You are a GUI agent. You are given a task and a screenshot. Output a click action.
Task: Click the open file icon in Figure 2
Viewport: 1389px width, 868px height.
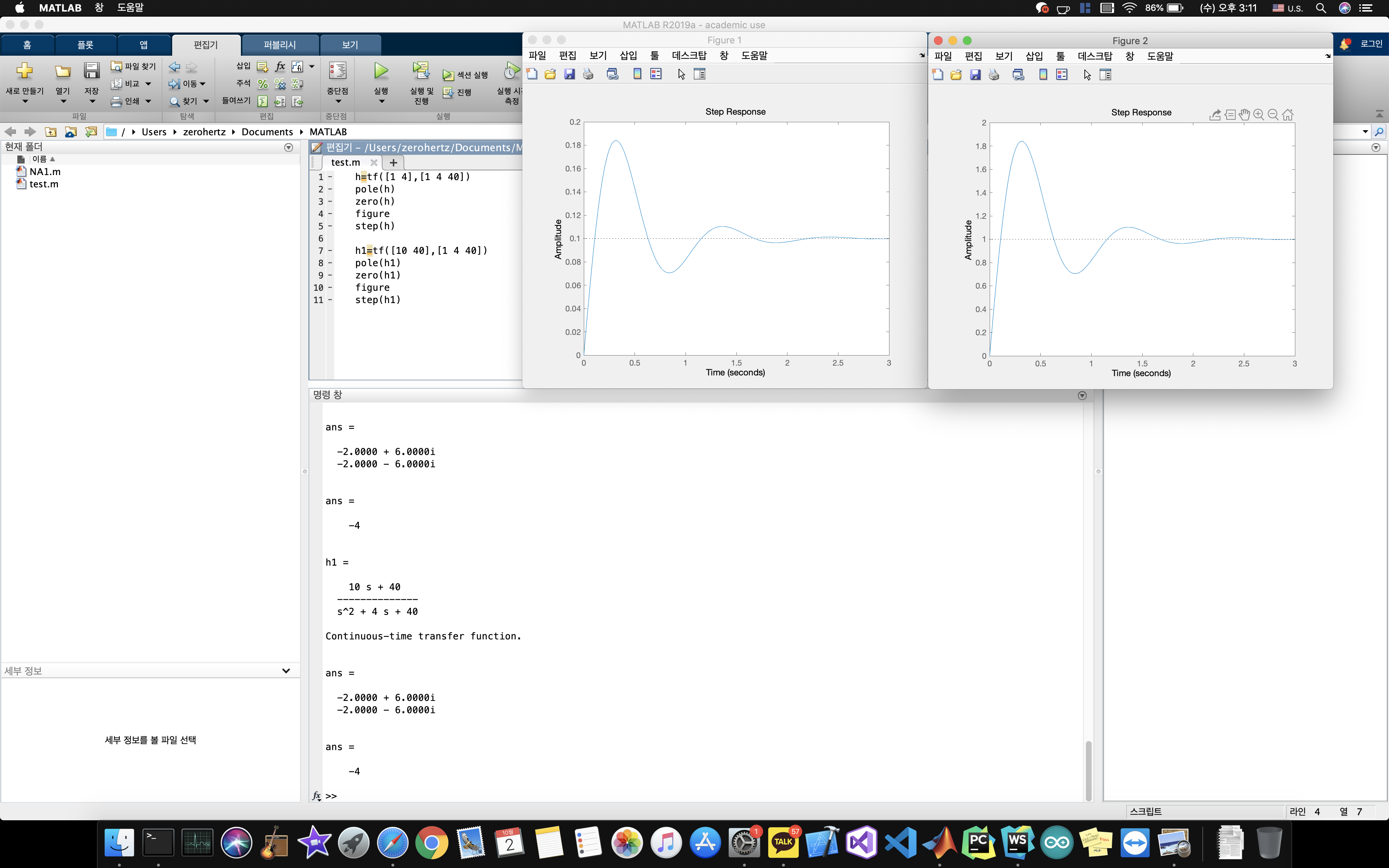956,75
